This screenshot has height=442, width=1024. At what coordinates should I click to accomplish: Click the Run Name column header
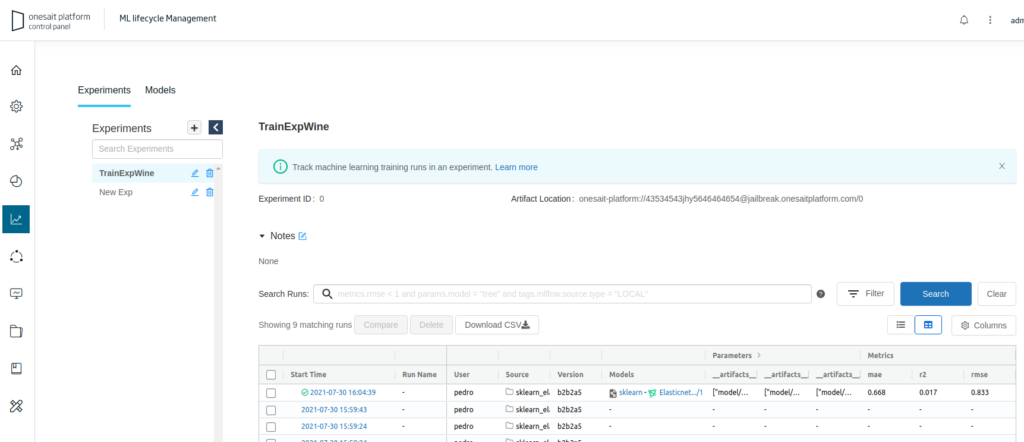pos(419,375)
